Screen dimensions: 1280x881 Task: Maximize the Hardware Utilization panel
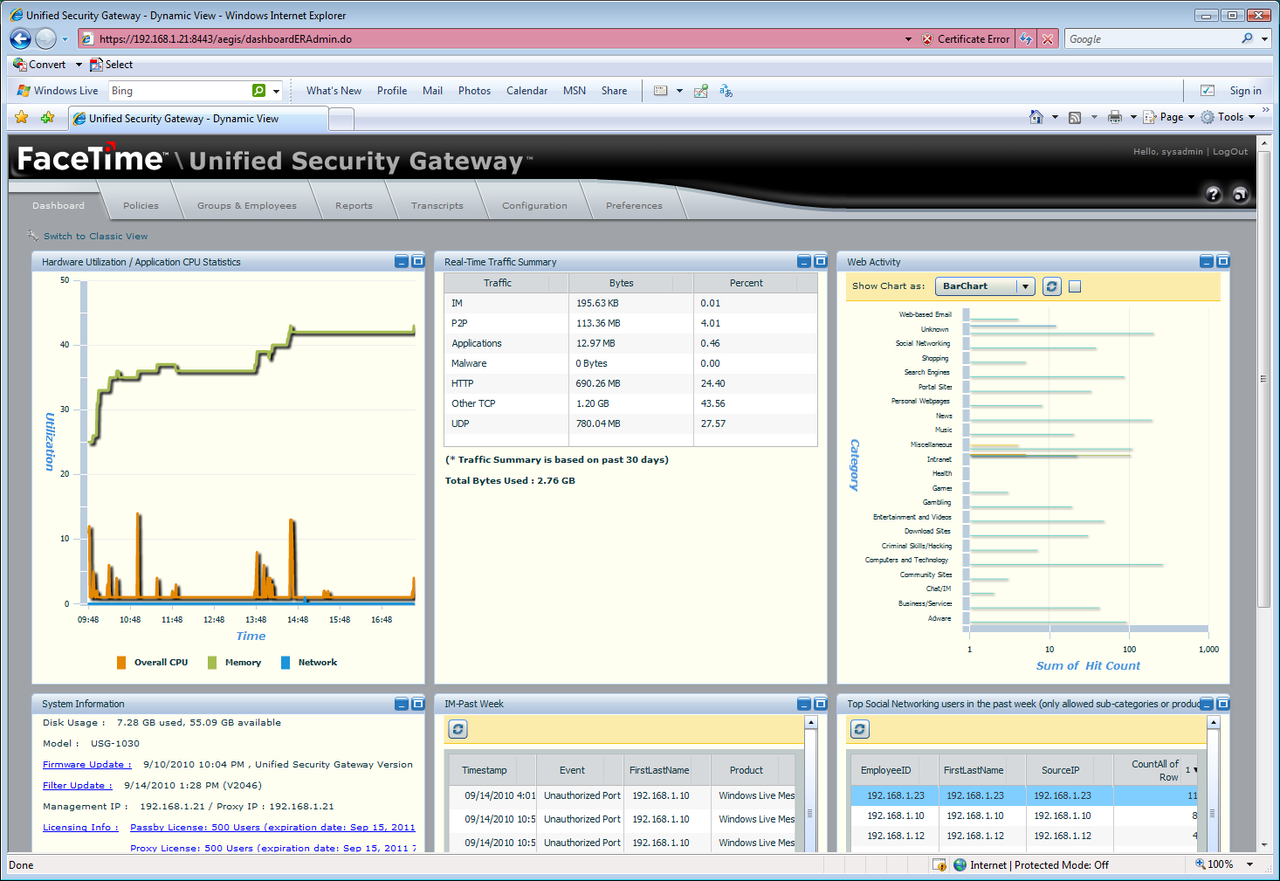click(417, 262)
